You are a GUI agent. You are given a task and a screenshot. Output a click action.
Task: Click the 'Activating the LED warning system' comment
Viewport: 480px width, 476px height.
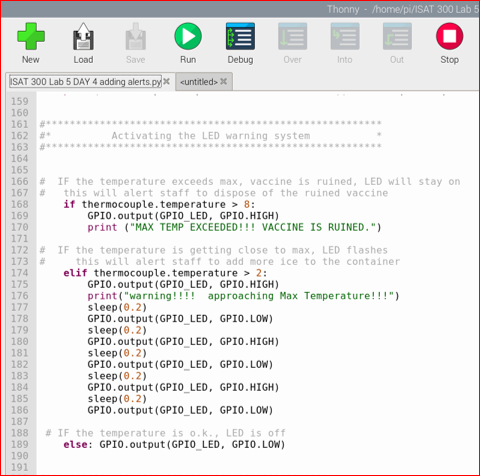[x=211, y=136]
